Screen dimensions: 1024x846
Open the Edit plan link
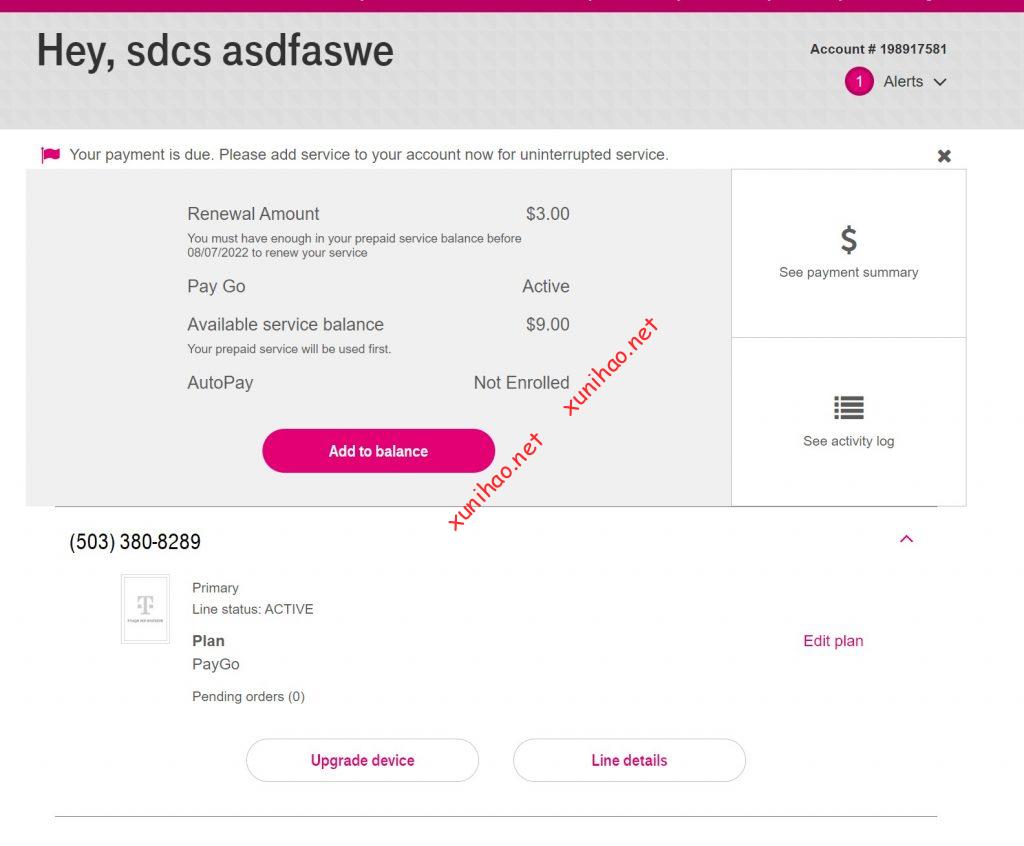click(833, 641)
